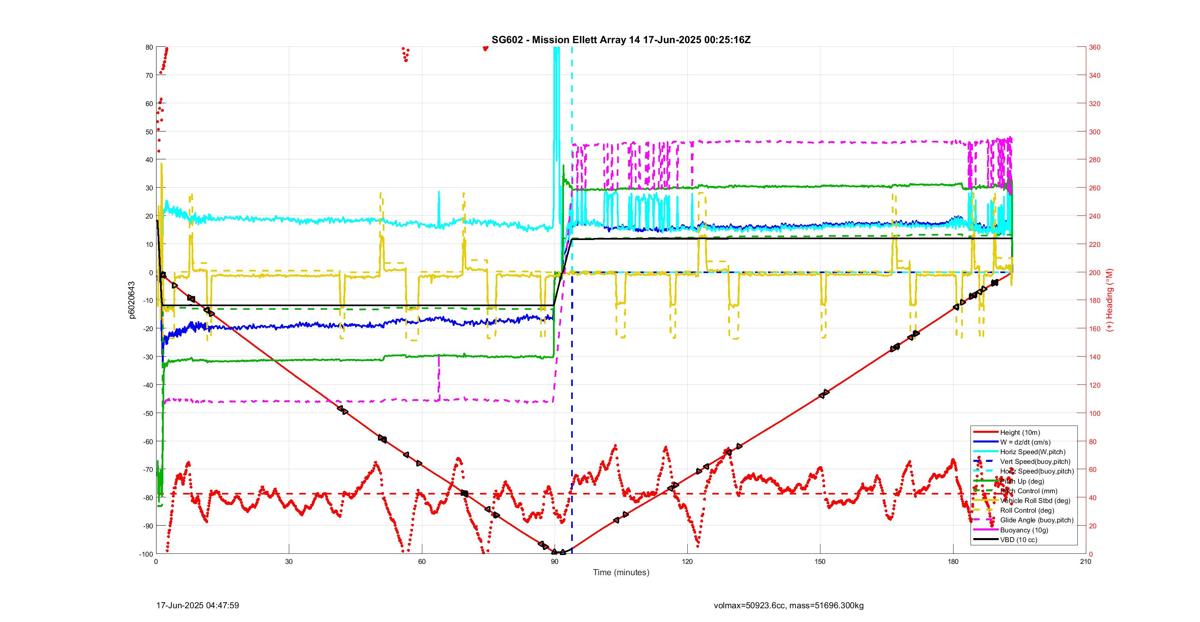
Task: Select the 'Roll Control (deg)' legend entry
Action: [1028, 510]
